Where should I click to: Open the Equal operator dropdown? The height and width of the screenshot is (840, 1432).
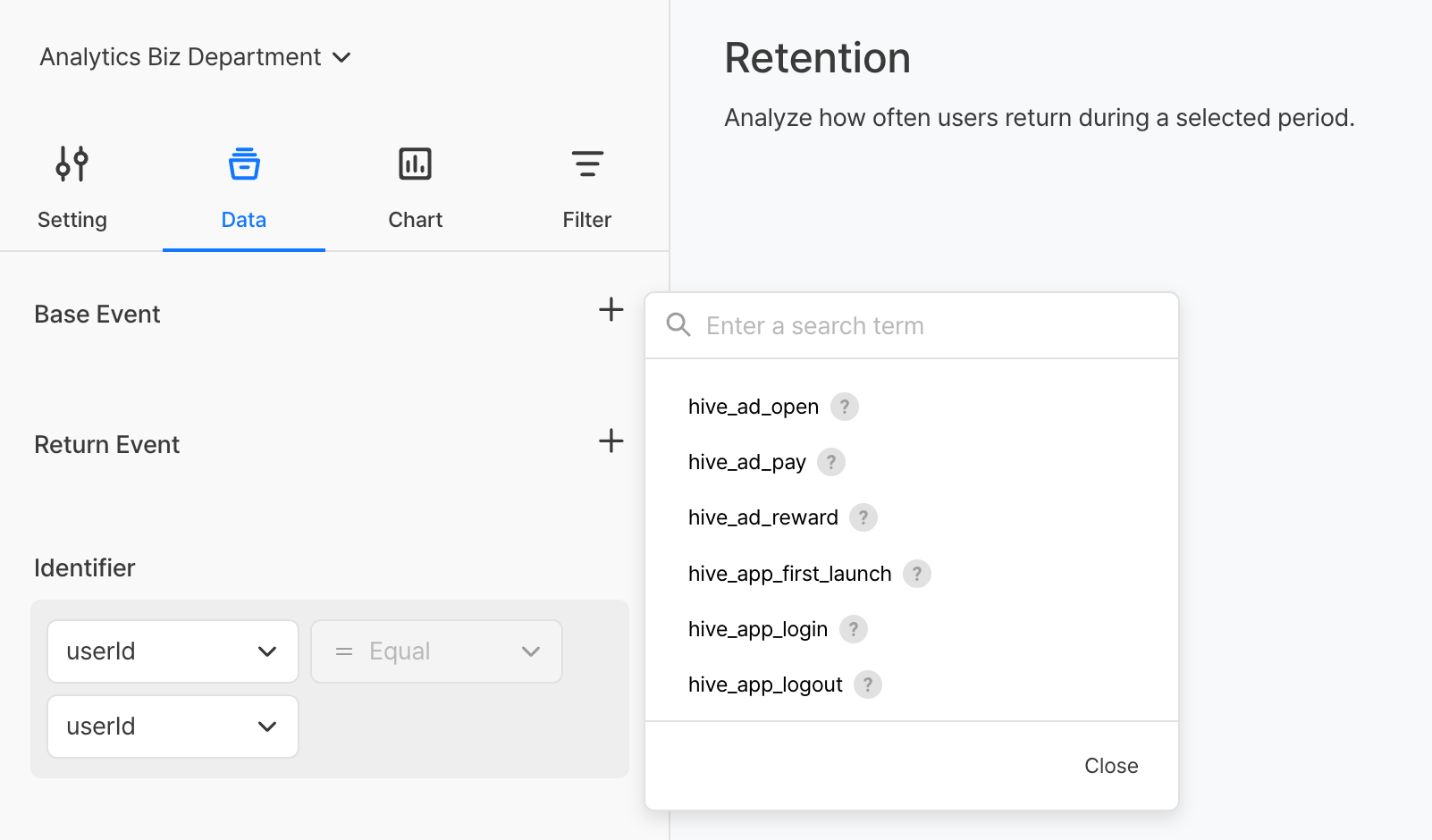click(436, 651)
